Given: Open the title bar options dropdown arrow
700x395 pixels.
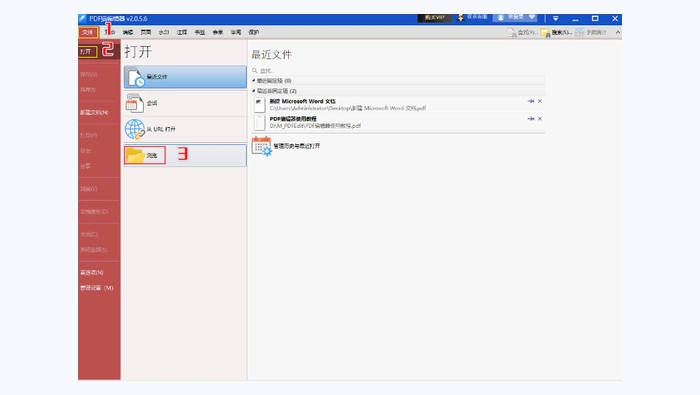Looking at the screenshot, I should (x=556, y=18).
